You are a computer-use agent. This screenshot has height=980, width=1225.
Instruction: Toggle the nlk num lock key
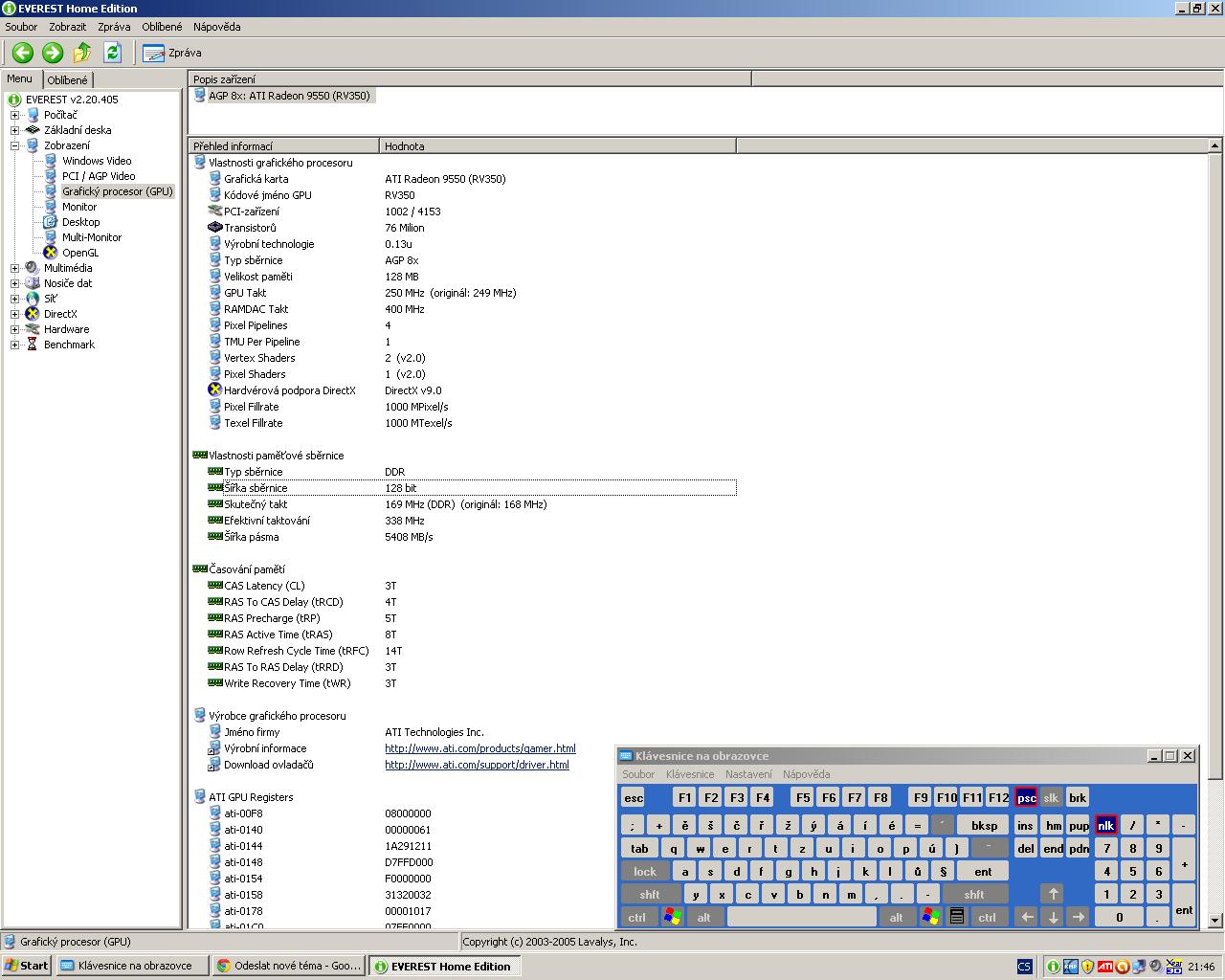click(x=1105, y=825)
